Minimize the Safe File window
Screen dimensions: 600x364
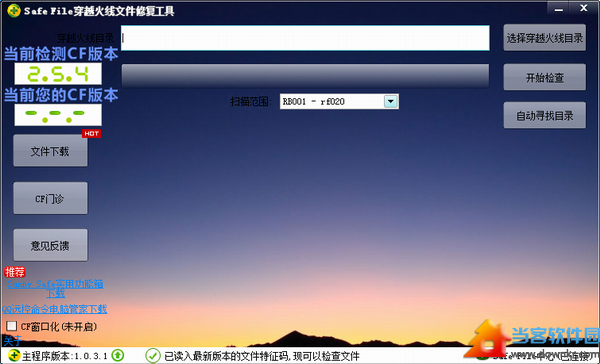559,8
